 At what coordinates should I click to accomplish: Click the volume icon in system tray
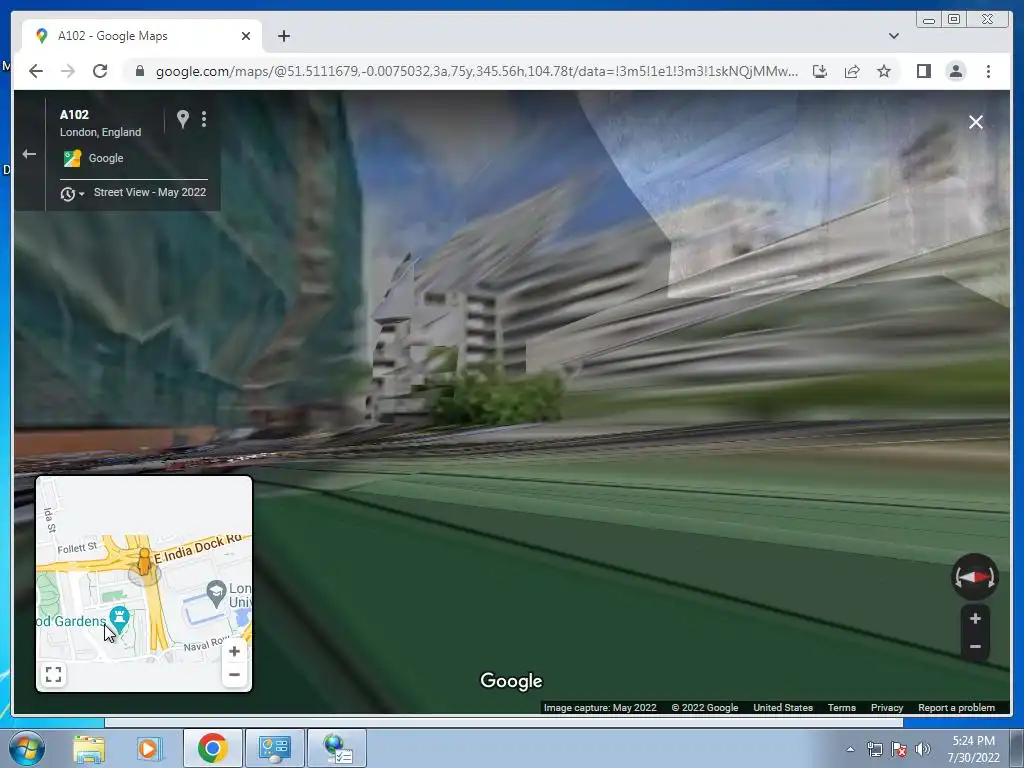(923, 749)
